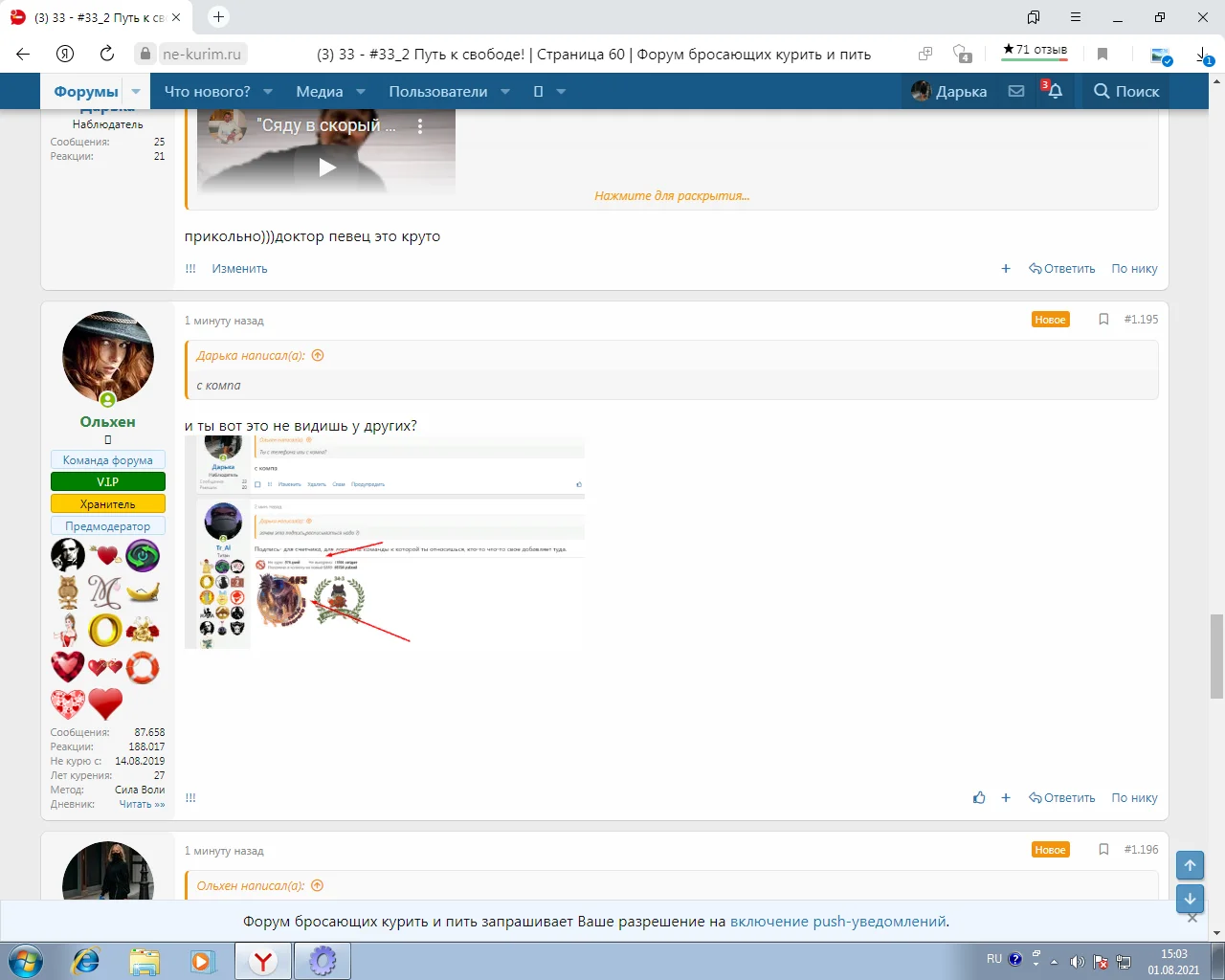
Task: Bookmark this page in browser toolbar
Action: [1102, 55]
